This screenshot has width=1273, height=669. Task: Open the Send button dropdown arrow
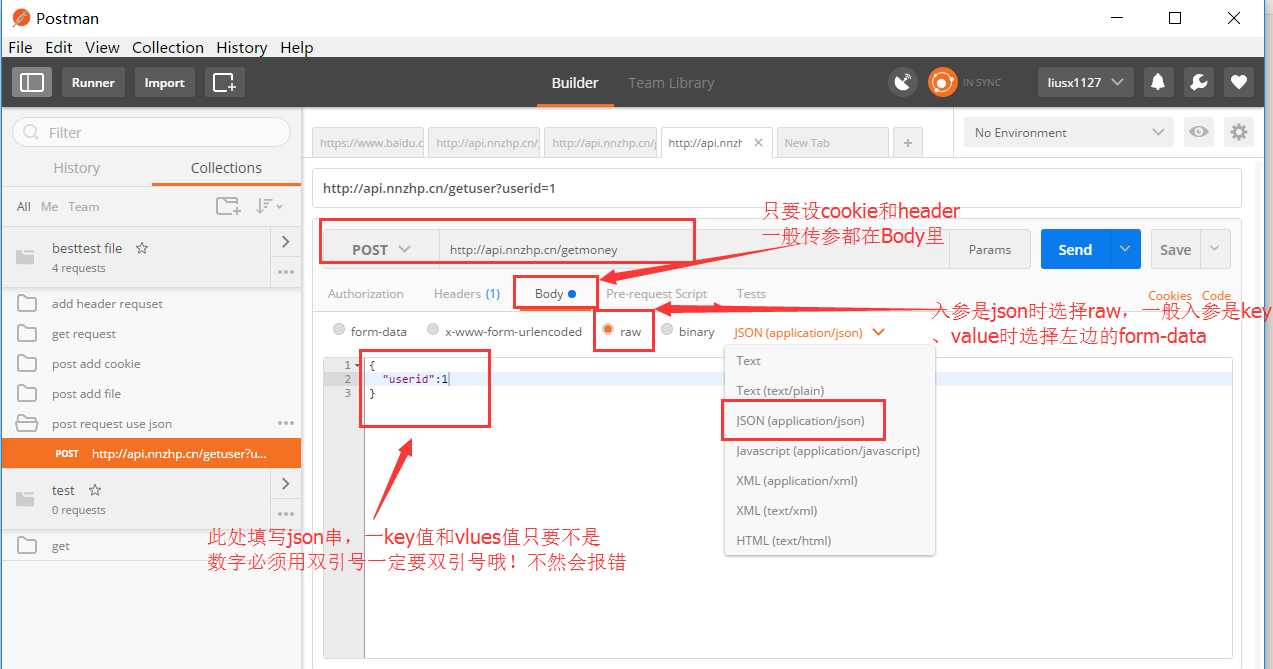pos(1125,249)
